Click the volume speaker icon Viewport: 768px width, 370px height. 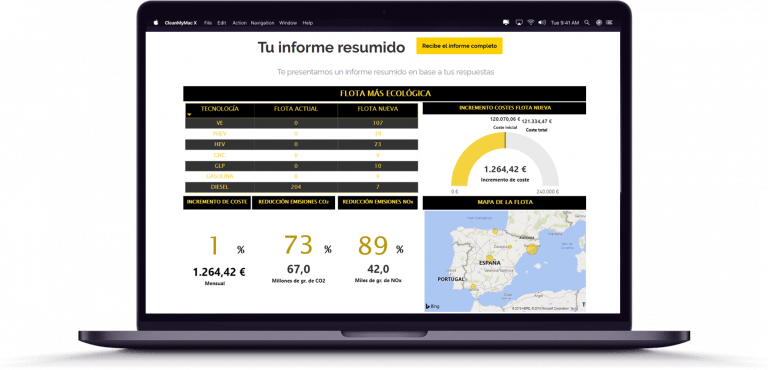(x=542, y=23)
